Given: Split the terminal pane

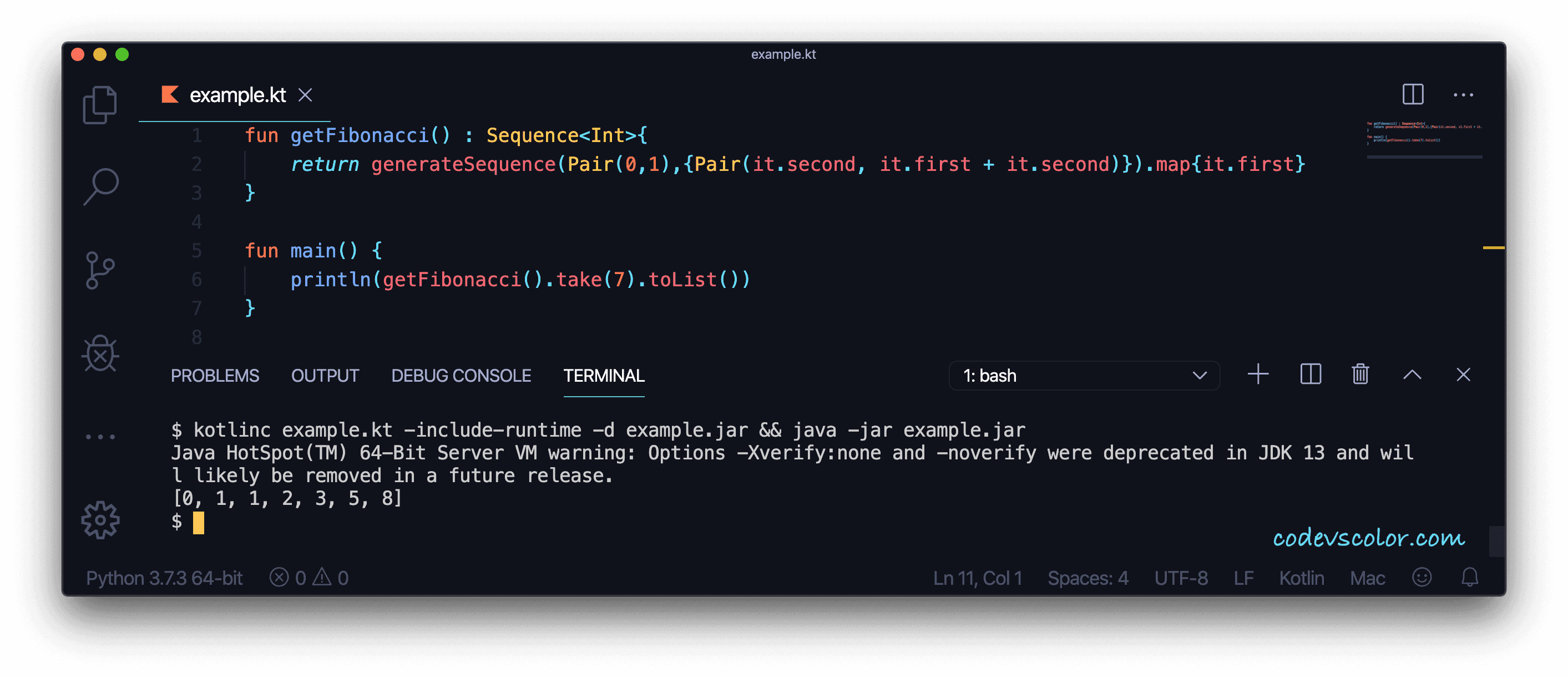Looking at the screenshot, I should pos(1310,375).
